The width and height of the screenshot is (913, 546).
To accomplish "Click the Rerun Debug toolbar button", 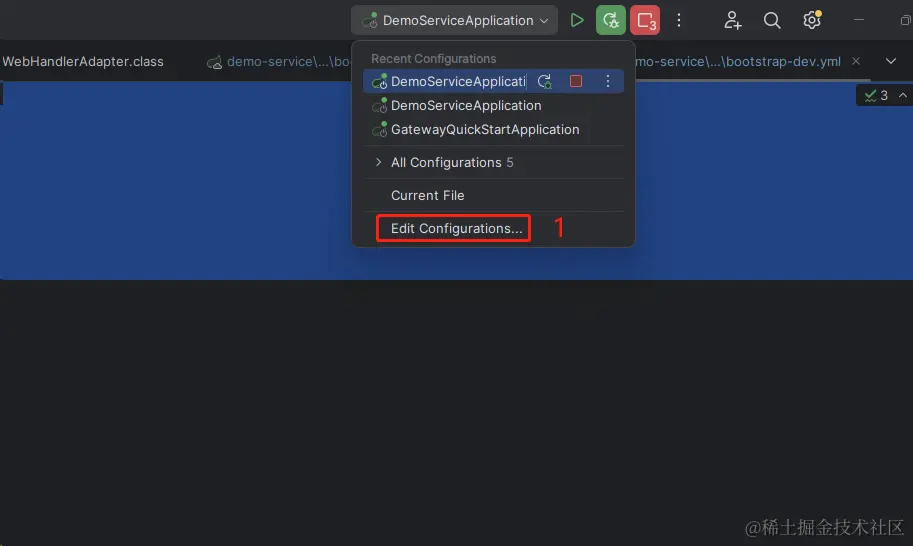I will click(610, 20).
